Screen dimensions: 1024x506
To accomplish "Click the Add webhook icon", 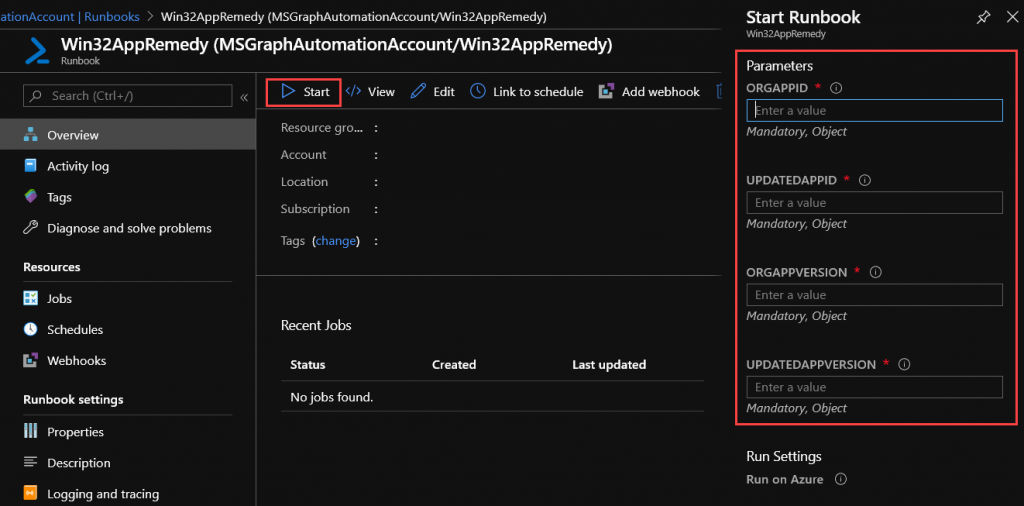I will 606,91.
